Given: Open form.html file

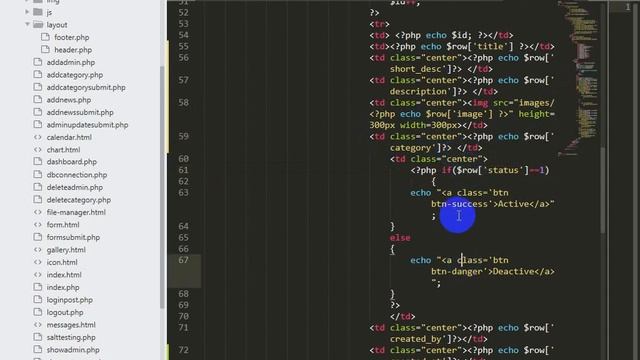Looking at the screenshot, I should tap(63, 225).
